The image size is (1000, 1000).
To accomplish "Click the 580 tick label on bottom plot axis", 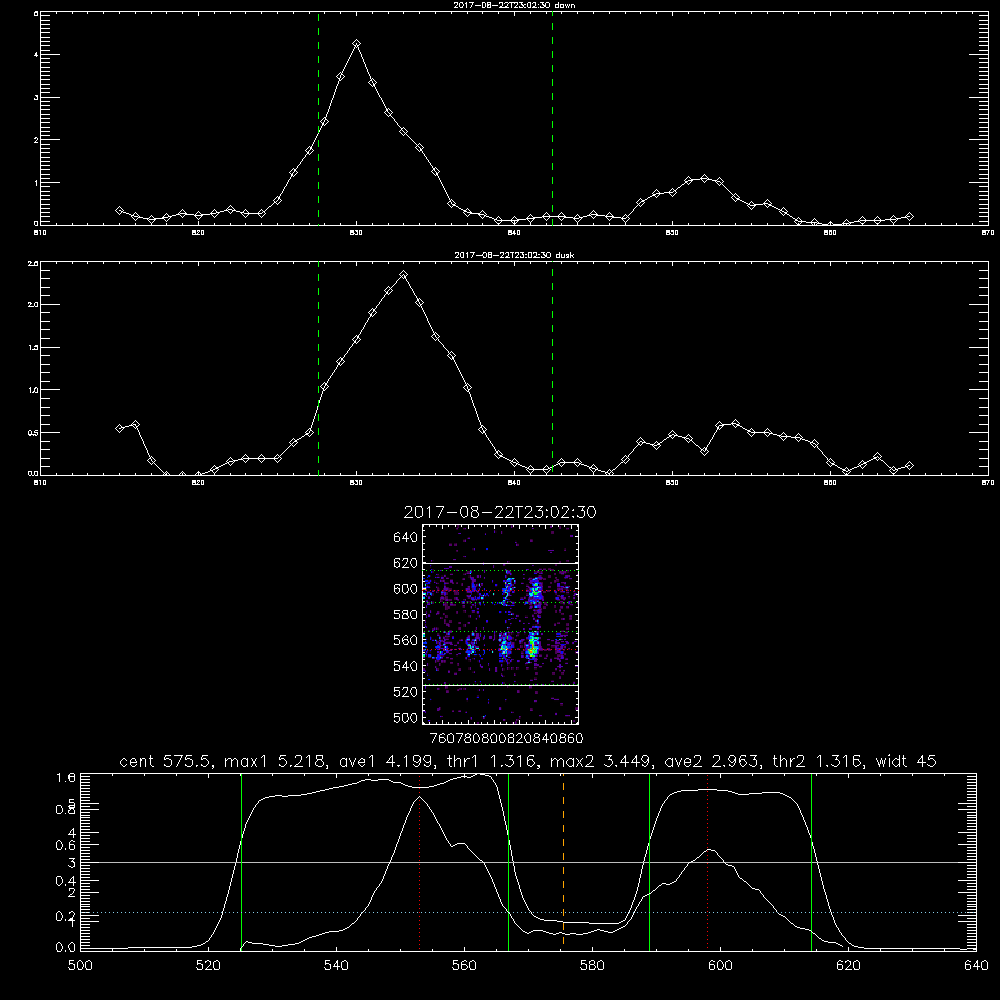I will (x=592, y=966).
